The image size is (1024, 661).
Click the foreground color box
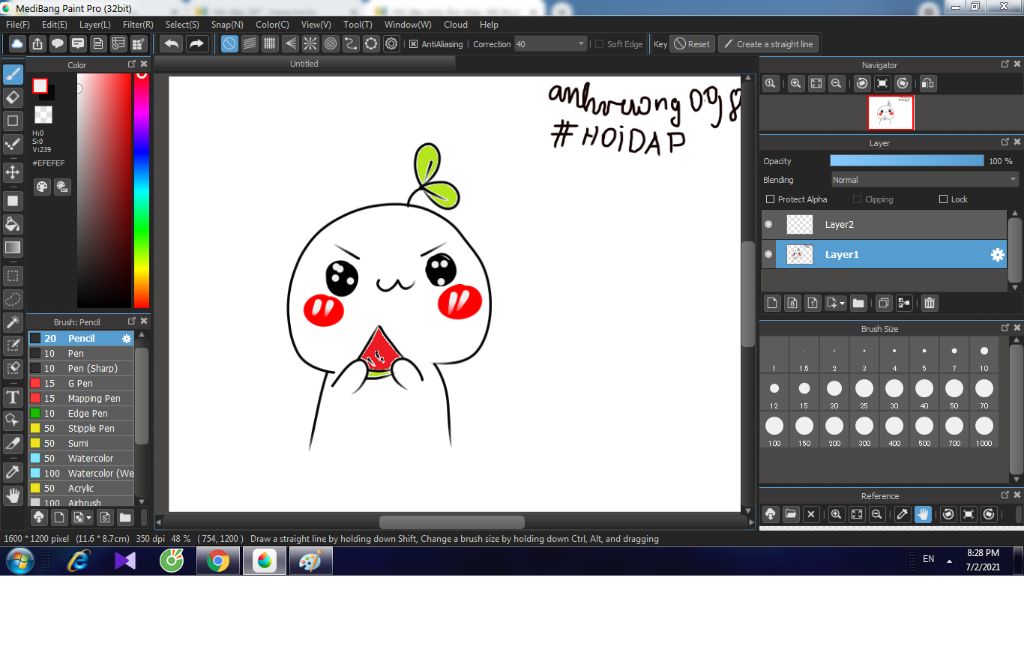click(40, 86)
